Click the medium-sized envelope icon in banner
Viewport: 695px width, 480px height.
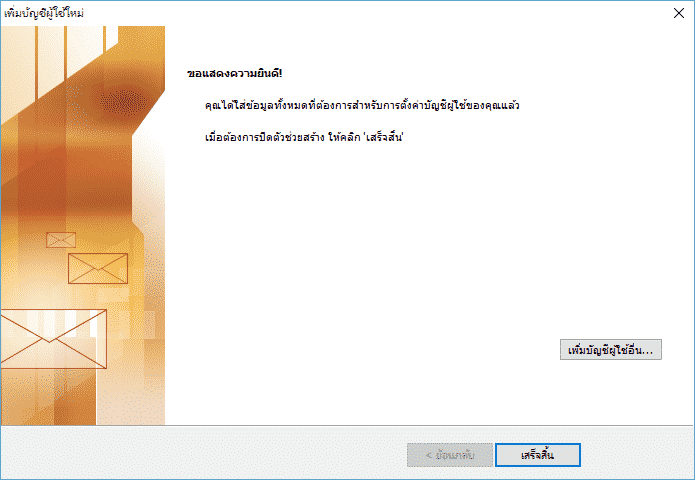[98, 269]
